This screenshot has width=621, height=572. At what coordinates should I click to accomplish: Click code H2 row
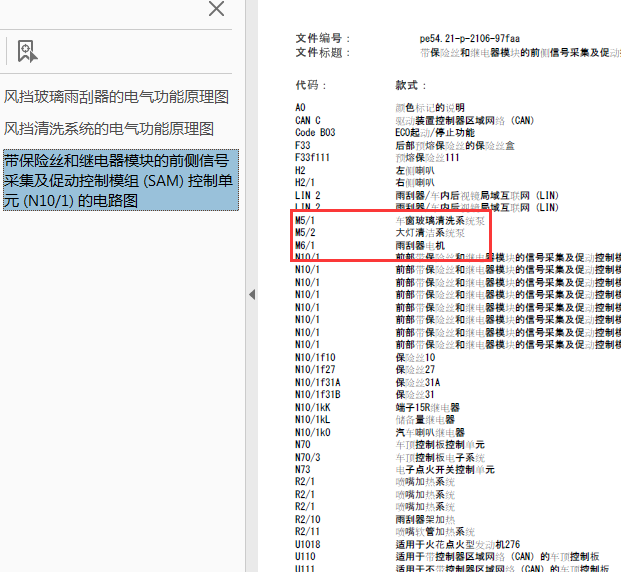tap(300, 170)
